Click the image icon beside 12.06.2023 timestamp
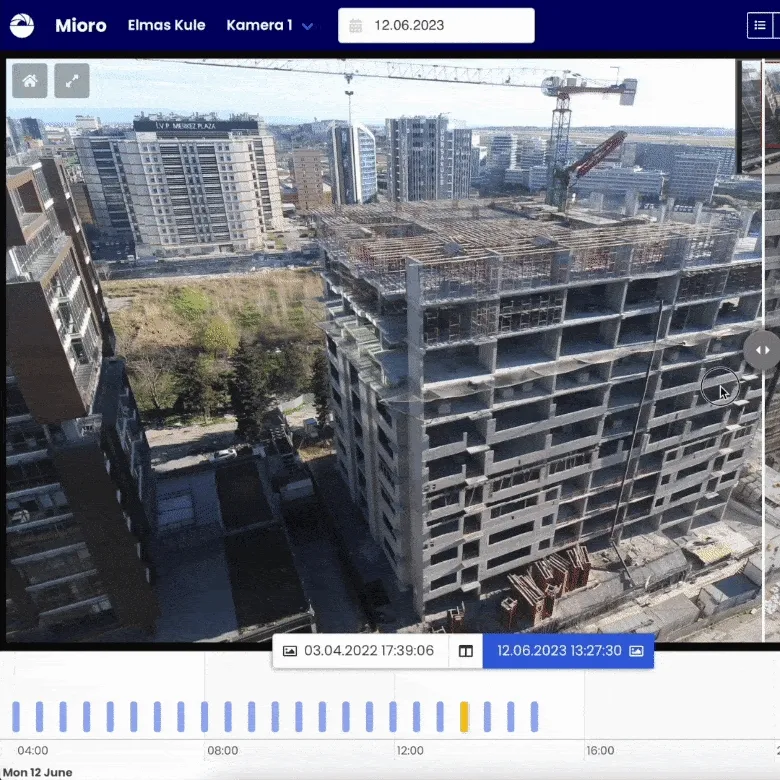The height and width of the screenshot is (780, 780). pyautogui.click(x=635, y=651)
